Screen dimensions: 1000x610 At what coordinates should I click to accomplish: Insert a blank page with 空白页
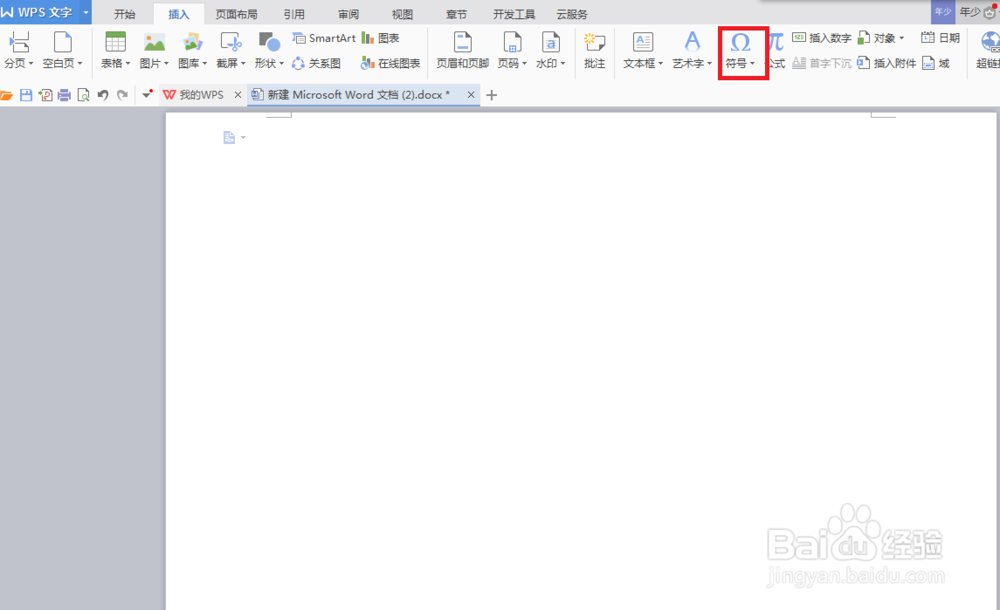(62, 43)
